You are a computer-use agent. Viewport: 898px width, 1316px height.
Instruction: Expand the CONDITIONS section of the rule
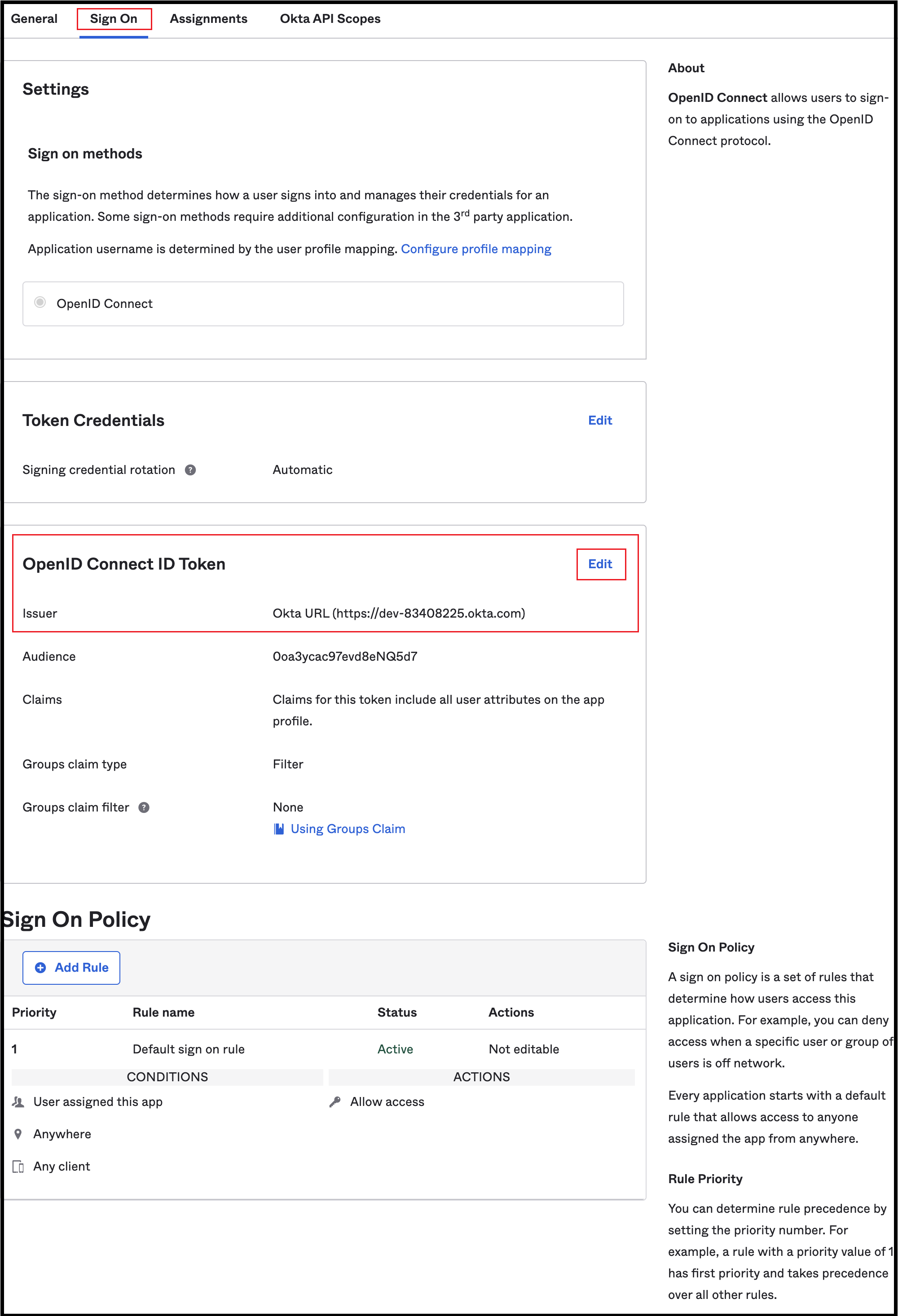168,1076
